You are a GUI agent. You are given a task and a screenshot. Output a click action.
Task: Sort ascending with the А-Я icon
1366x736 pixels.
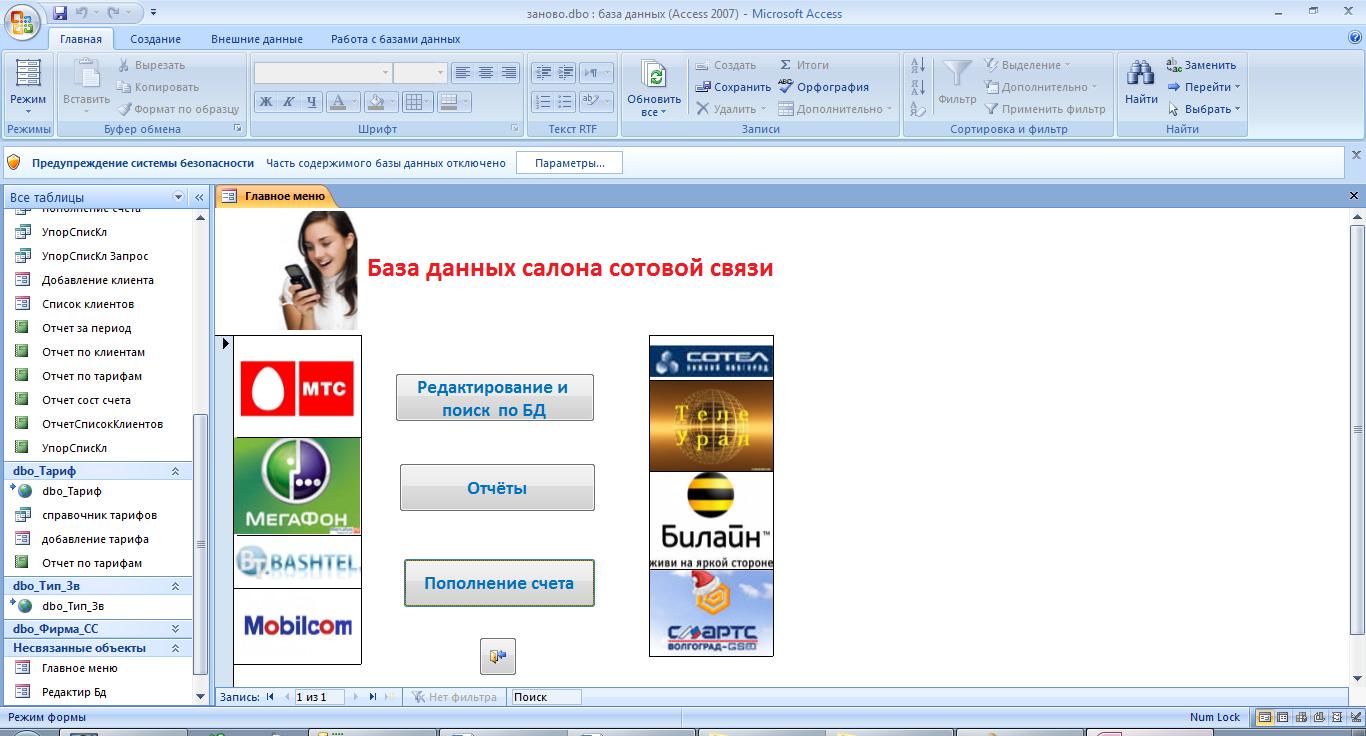tap(918, 66)
